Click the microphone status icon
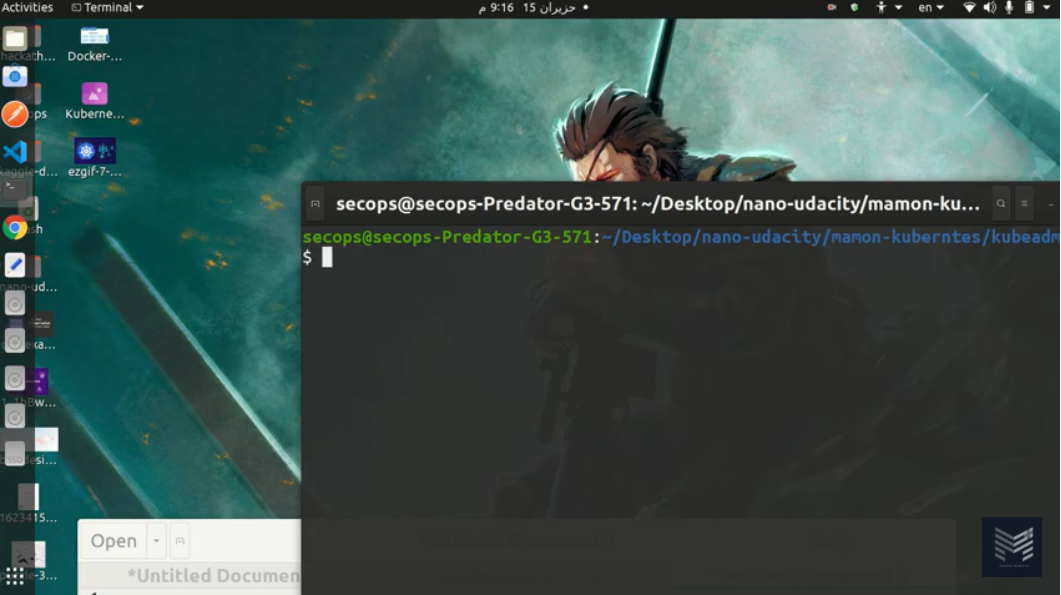This screenshot has height=595, width=1061. pyautogui.click(x=1009, y=7)
